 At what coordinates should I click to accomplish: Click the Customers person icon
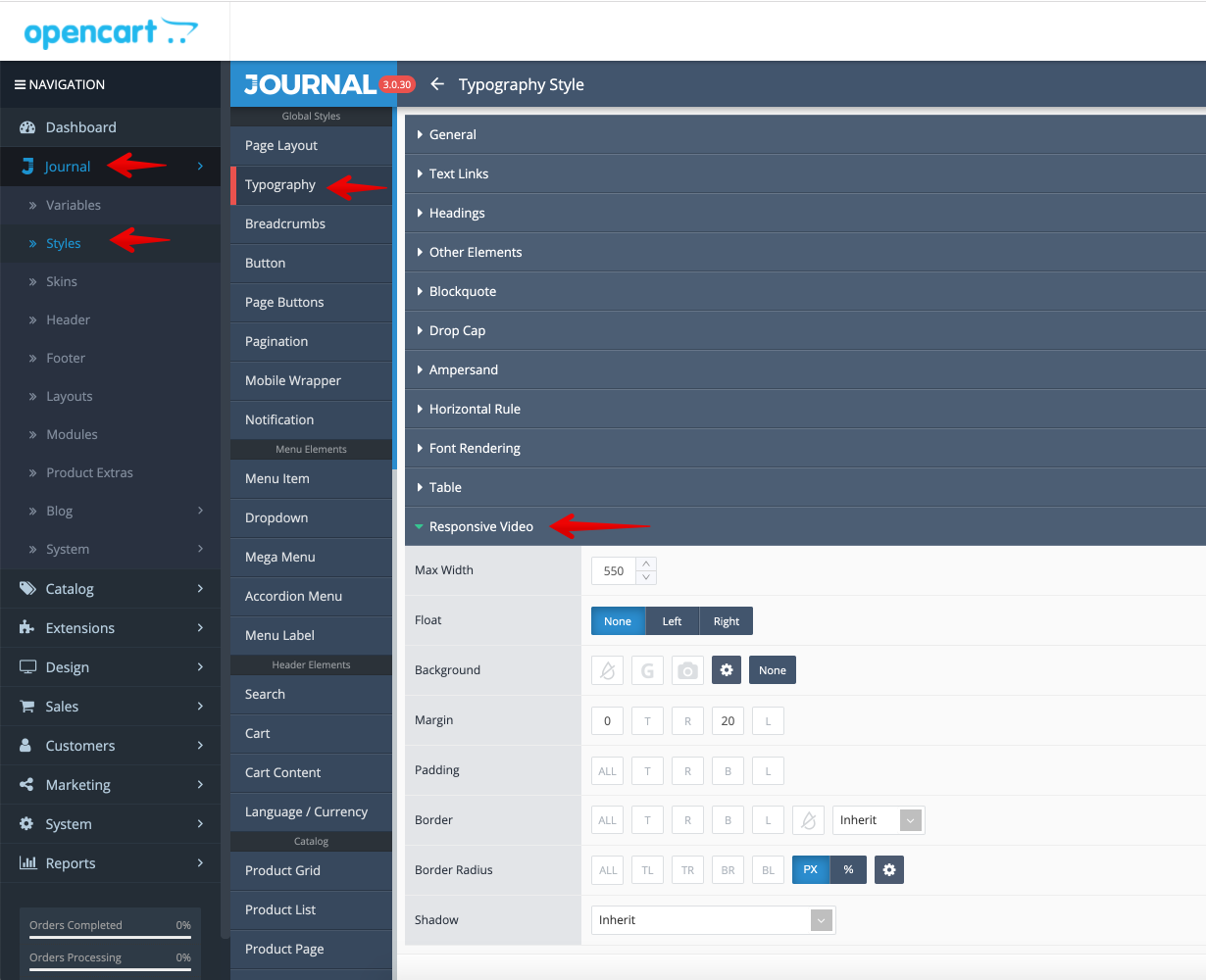pos(26,746)
